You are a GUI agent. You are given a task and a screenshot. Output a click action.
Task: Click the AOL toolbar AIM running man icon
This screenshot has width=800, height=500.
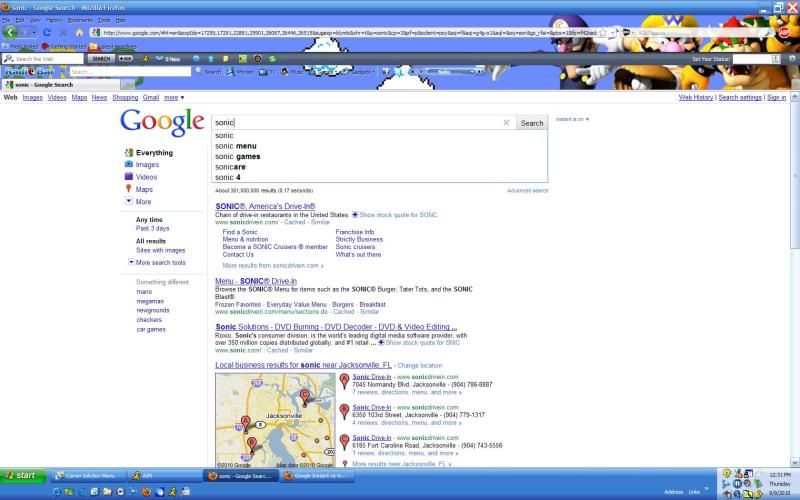click(145, 59)
